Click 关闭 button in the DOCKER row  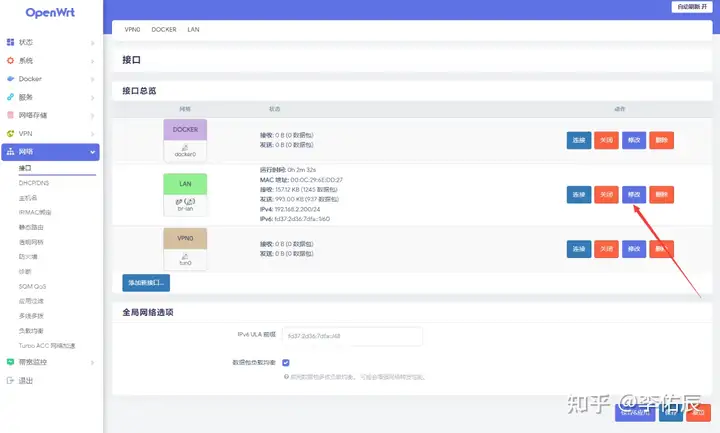606,140
